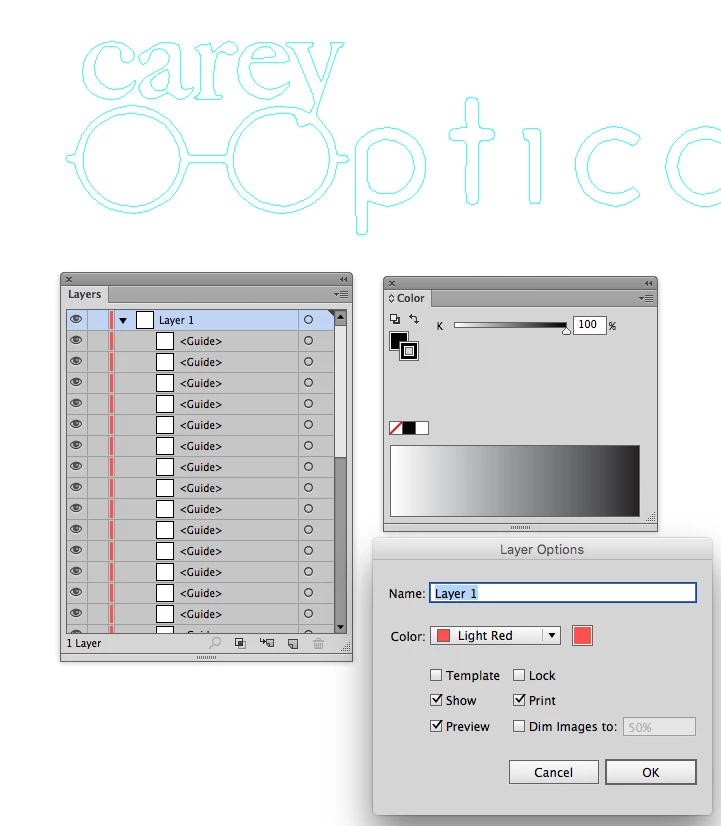Check the Lock checkbox

519,675
